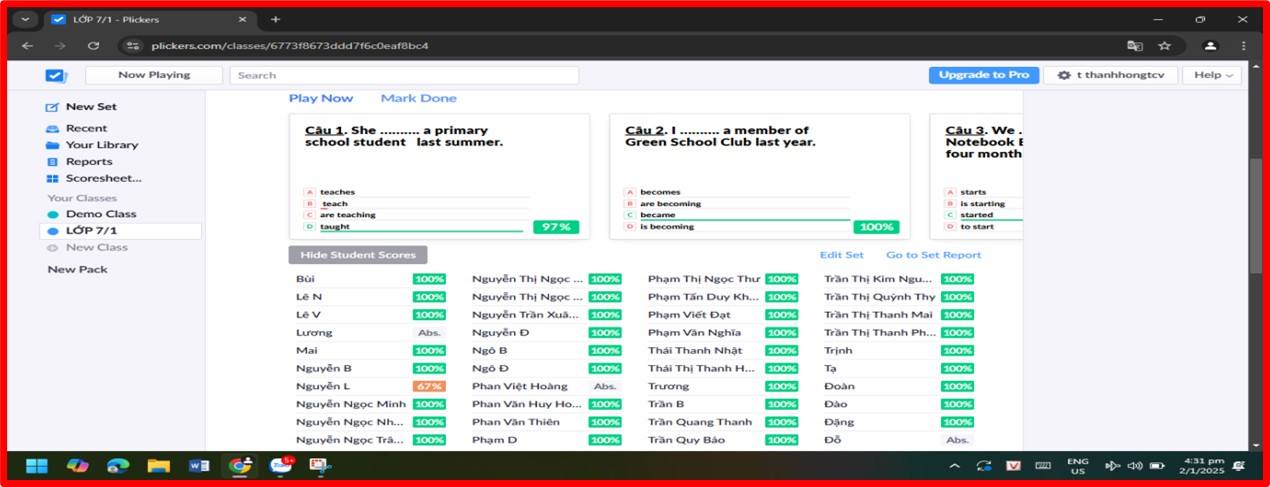The height and width of the screenshot is (487, 1270).
Task: Click the 100% result badge on Câu 2
Action: tap(876, 227)
